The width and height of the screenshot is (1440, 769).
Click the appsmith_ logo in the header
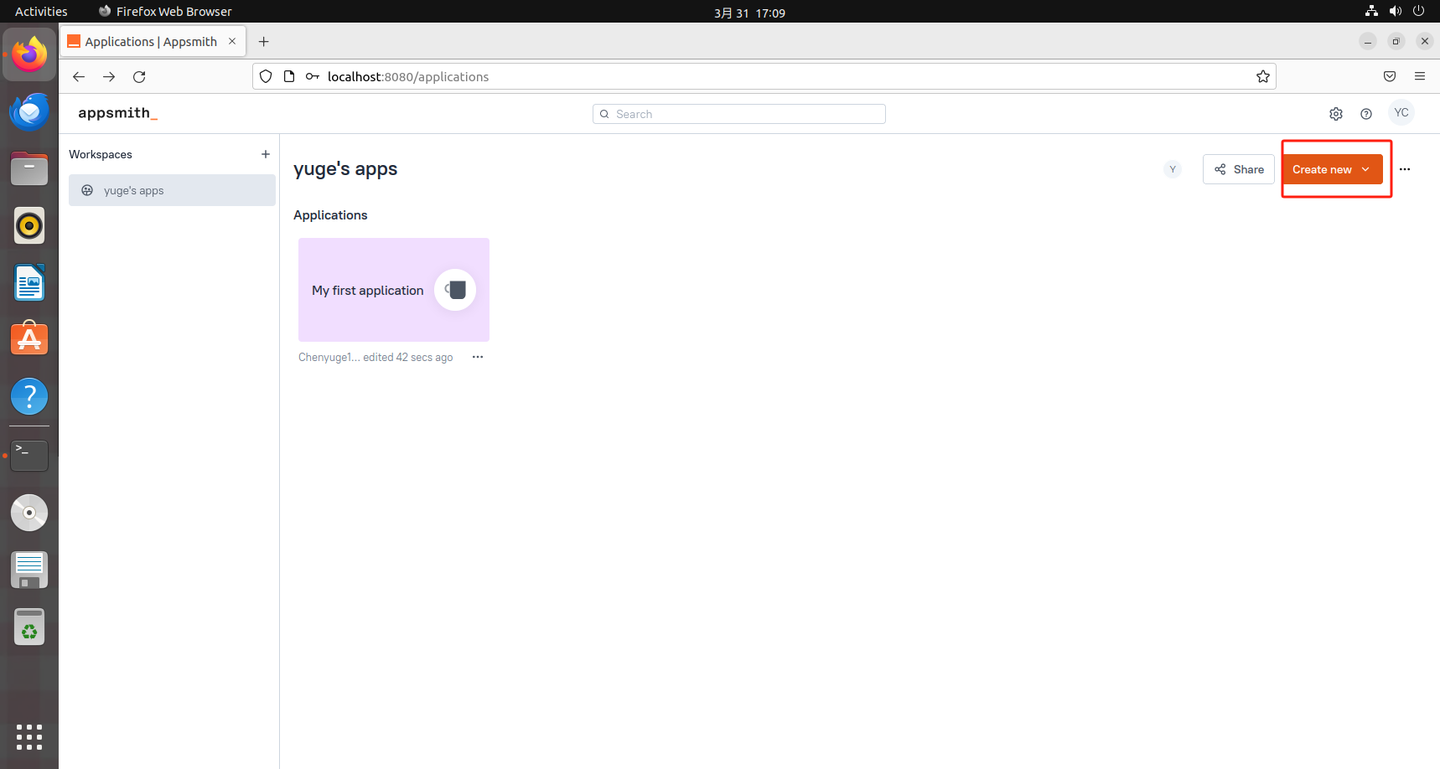[117, 113]
